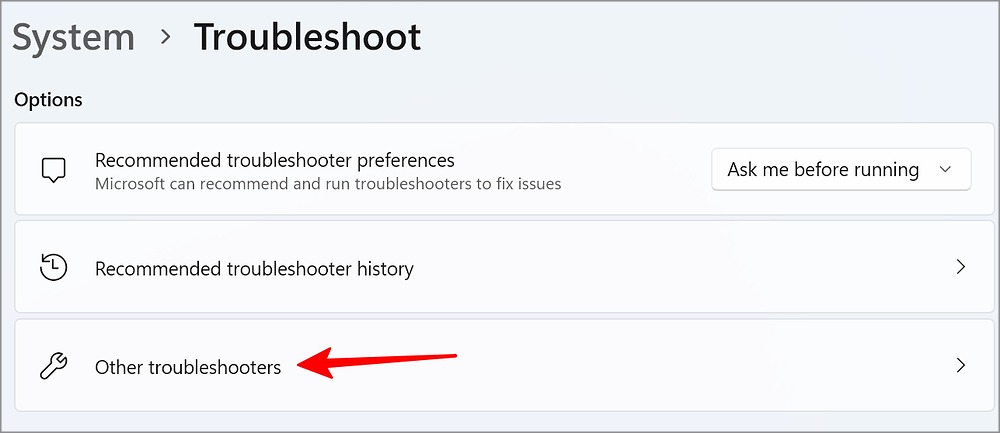The image size is (1000, 433).
Task: Click the "Recommended troubleshooter preferences" label
Action: (x=275, y=160)
